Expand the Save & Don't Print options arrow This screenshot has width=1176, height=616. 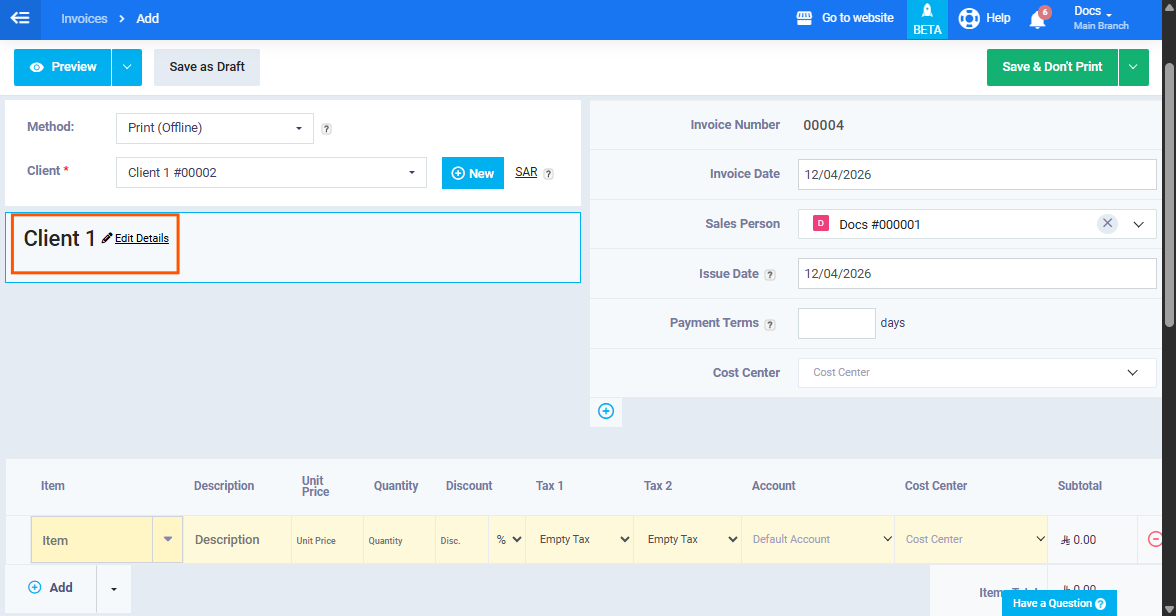(1133, 67)
